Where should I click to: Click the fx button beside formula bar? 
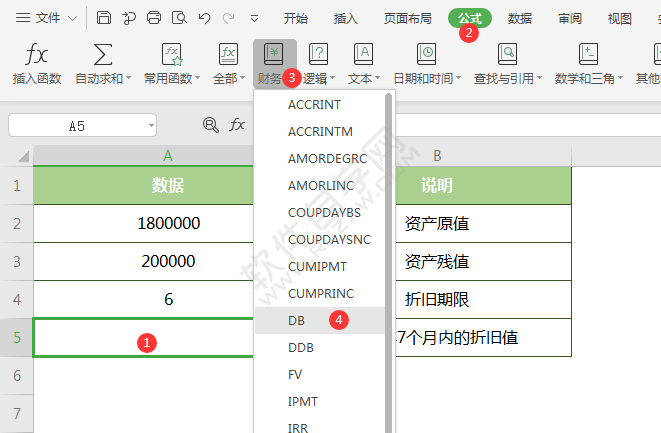point(237,125)
